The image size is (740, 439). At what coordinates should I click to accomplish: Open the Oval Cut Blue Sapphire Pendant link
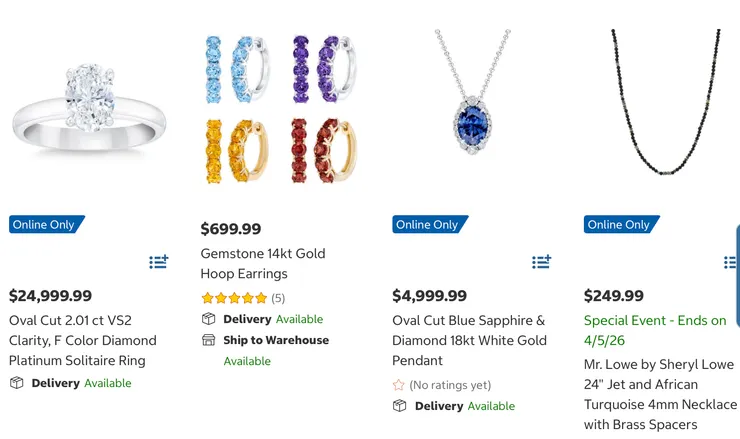[x=468, y=340]
